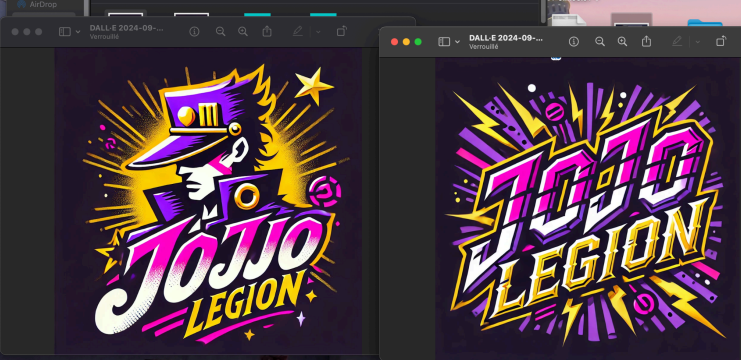The width and height of the screenshot is (741, 360).
Task: Expand the Markup options chevron in right window
Action: coord(698,42)
